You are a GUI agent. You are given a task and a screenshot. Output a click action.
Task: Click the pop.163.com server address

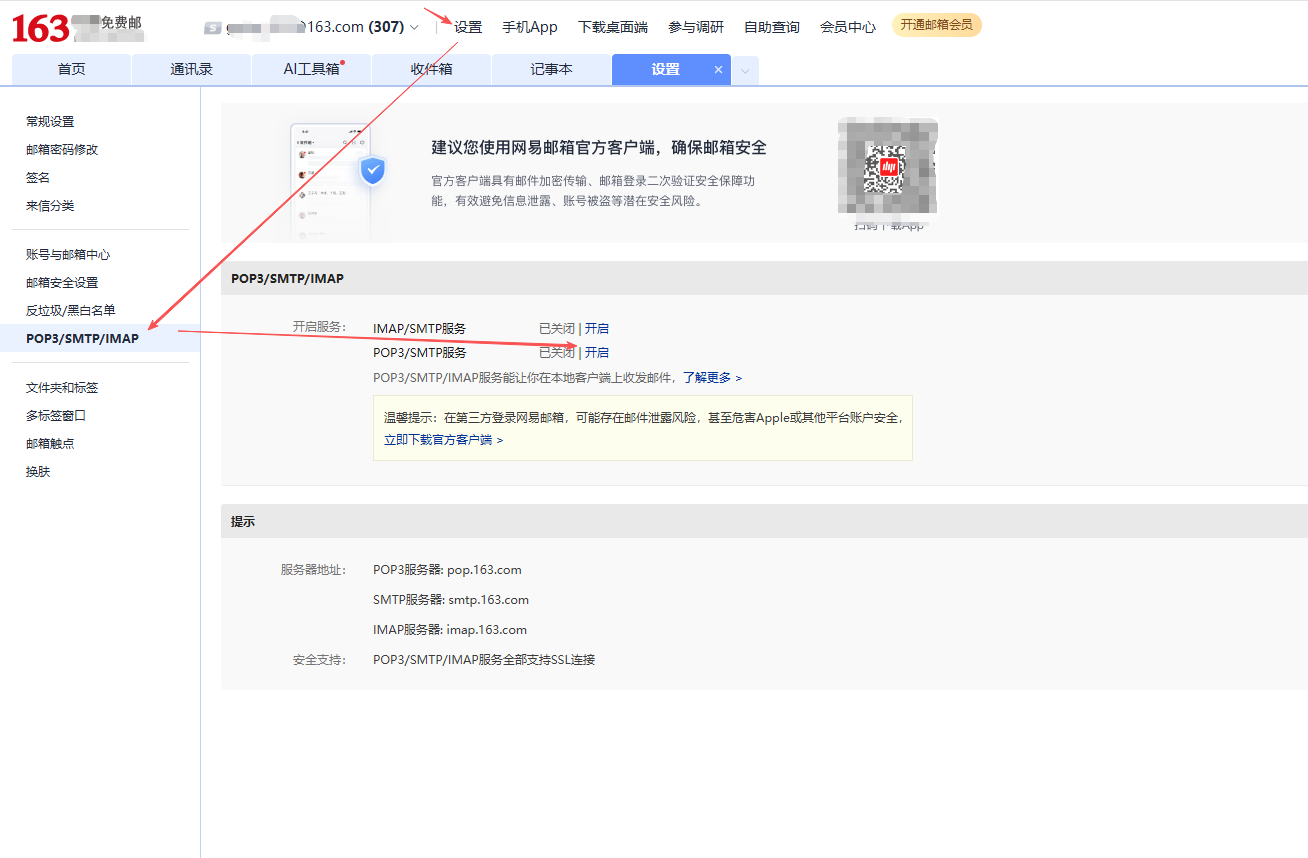point(484,570)
